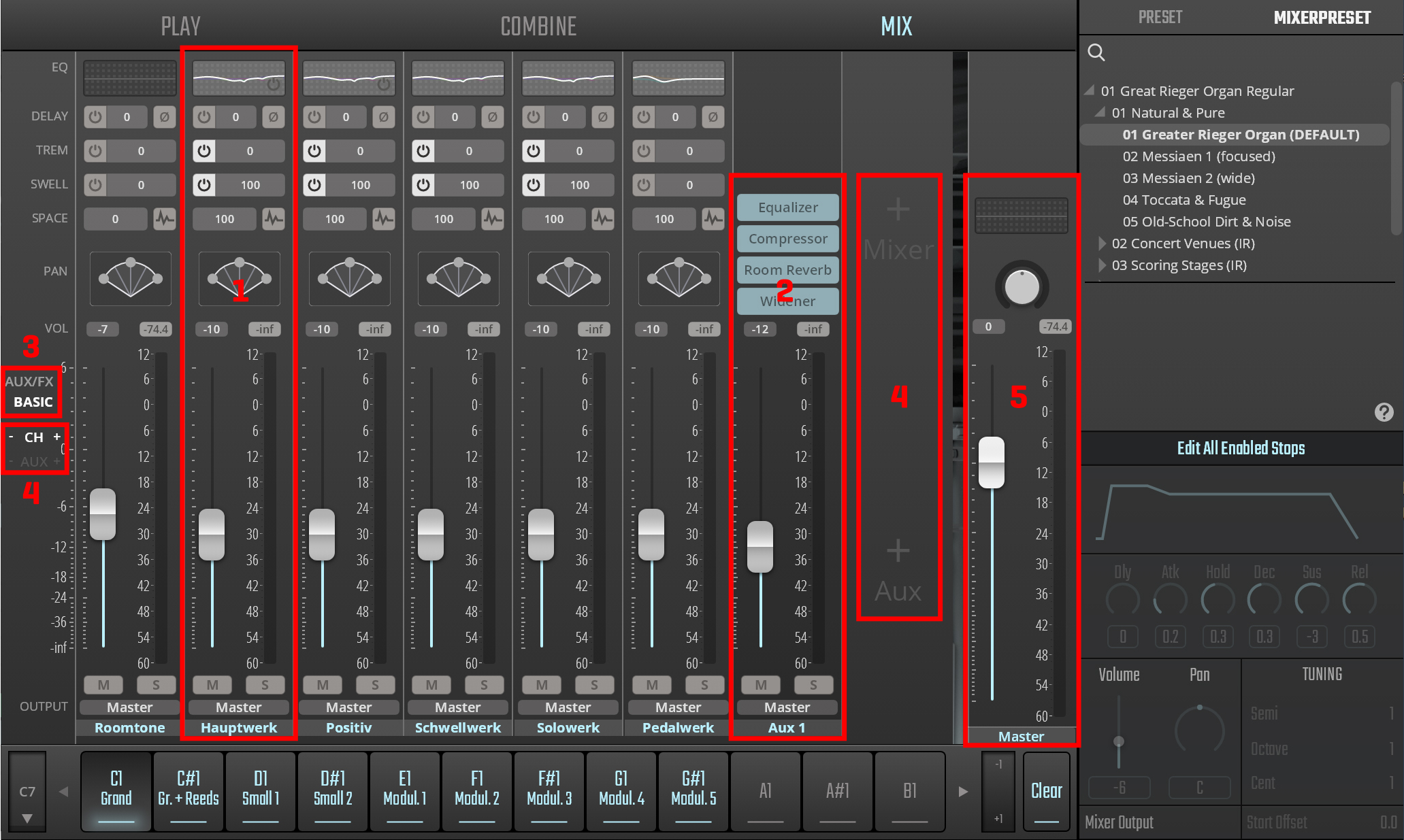
Task: Click the Positiv pan fan control
Action: 349,278
